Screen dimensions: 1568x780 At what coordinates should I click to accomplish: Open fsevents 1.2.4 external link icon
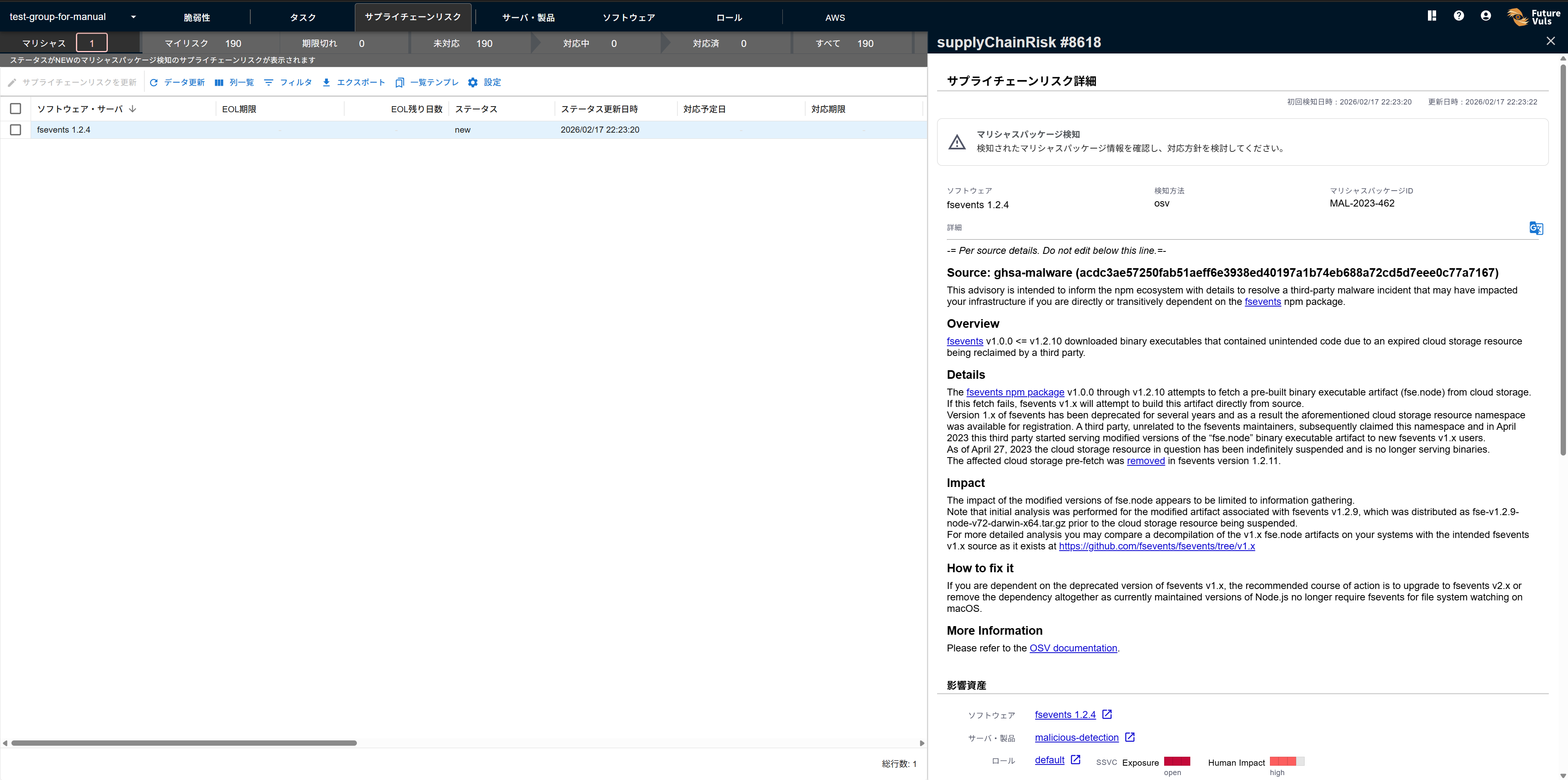(x=1107, y=714)
